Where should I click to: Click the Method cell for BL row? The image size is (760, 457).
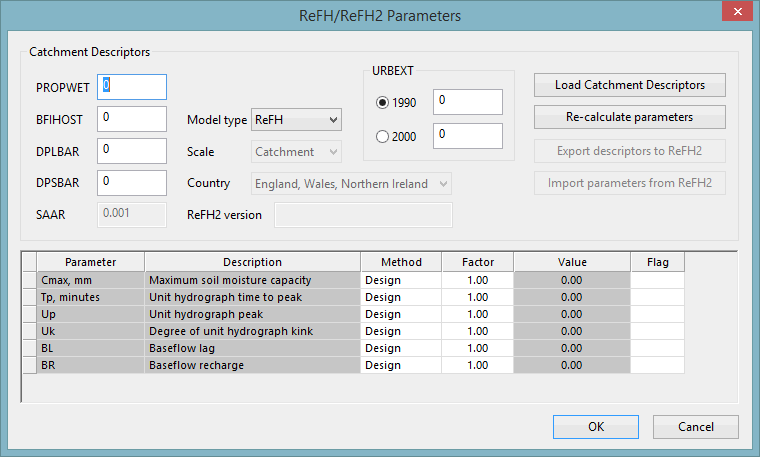click(x=400, y=348)
